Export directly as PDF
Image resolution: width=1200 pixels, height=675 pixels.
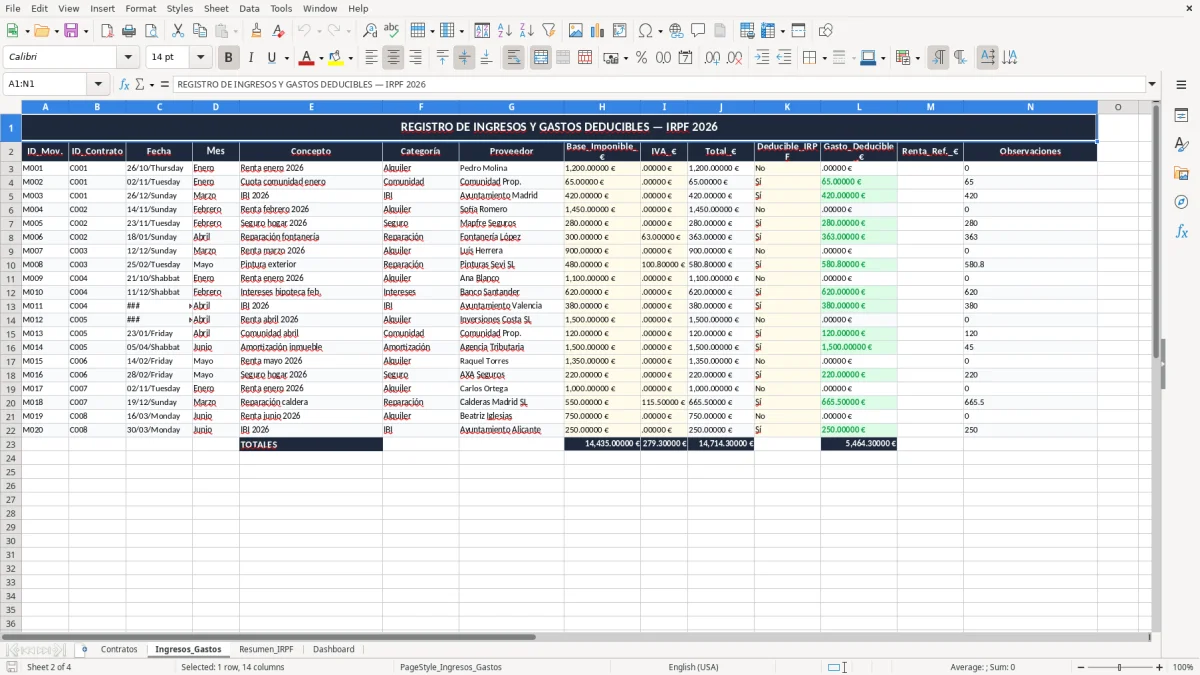coord(107,31)
